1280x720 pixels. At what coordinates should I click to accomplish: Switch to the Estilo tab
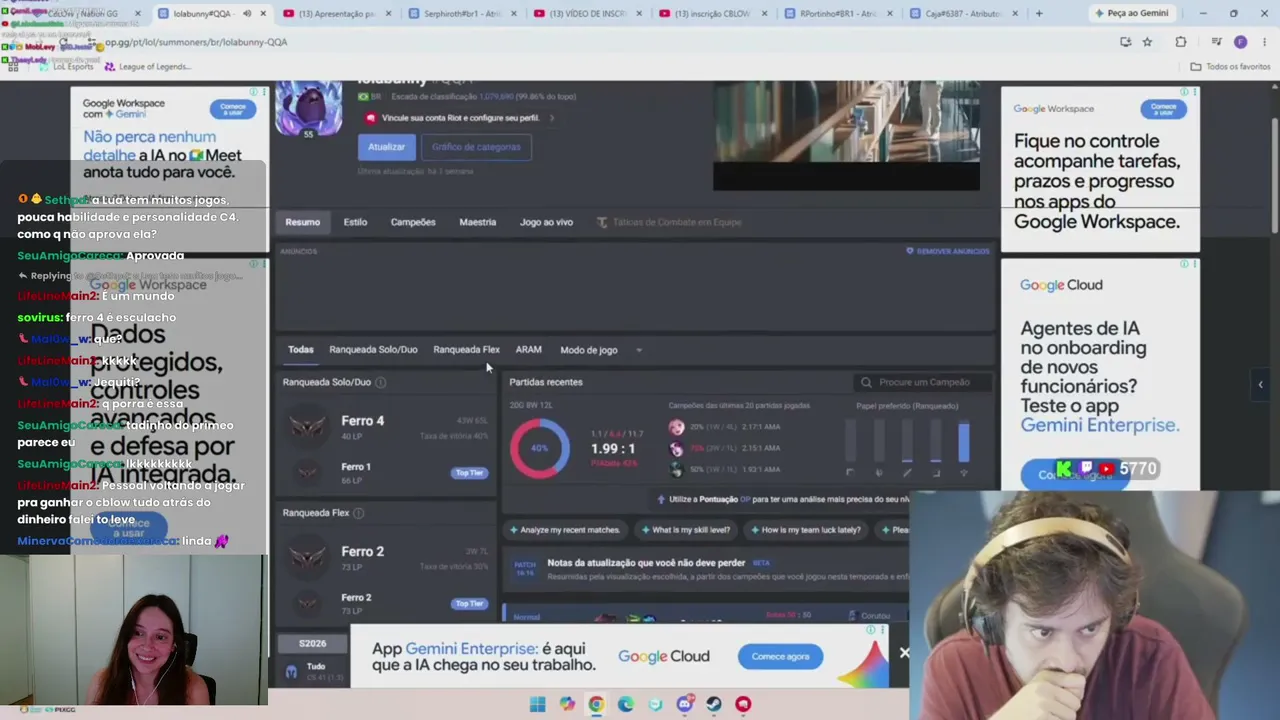tap(355, 222)
